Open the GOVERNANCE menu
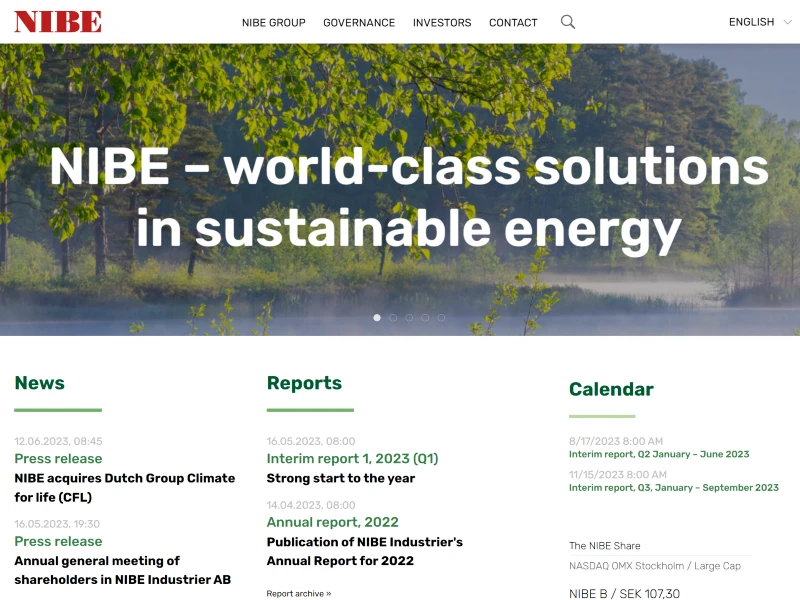The image size is (800, 600). click(x=359, y=22)
